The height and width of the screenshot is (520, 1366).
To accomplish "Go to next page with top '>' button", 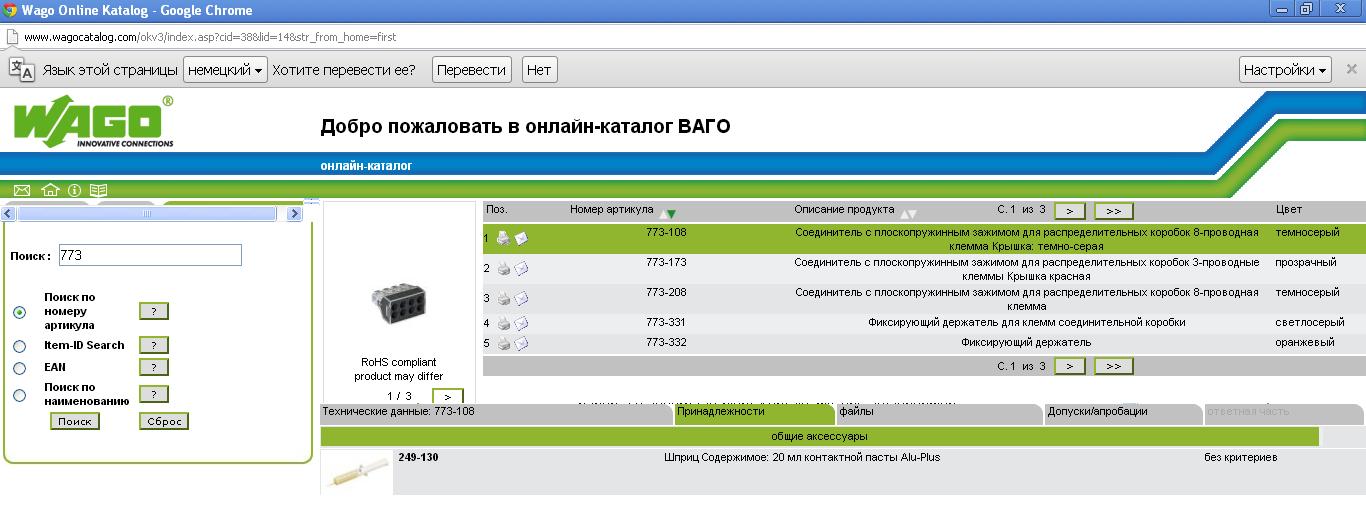I will tap(1070, 211).
